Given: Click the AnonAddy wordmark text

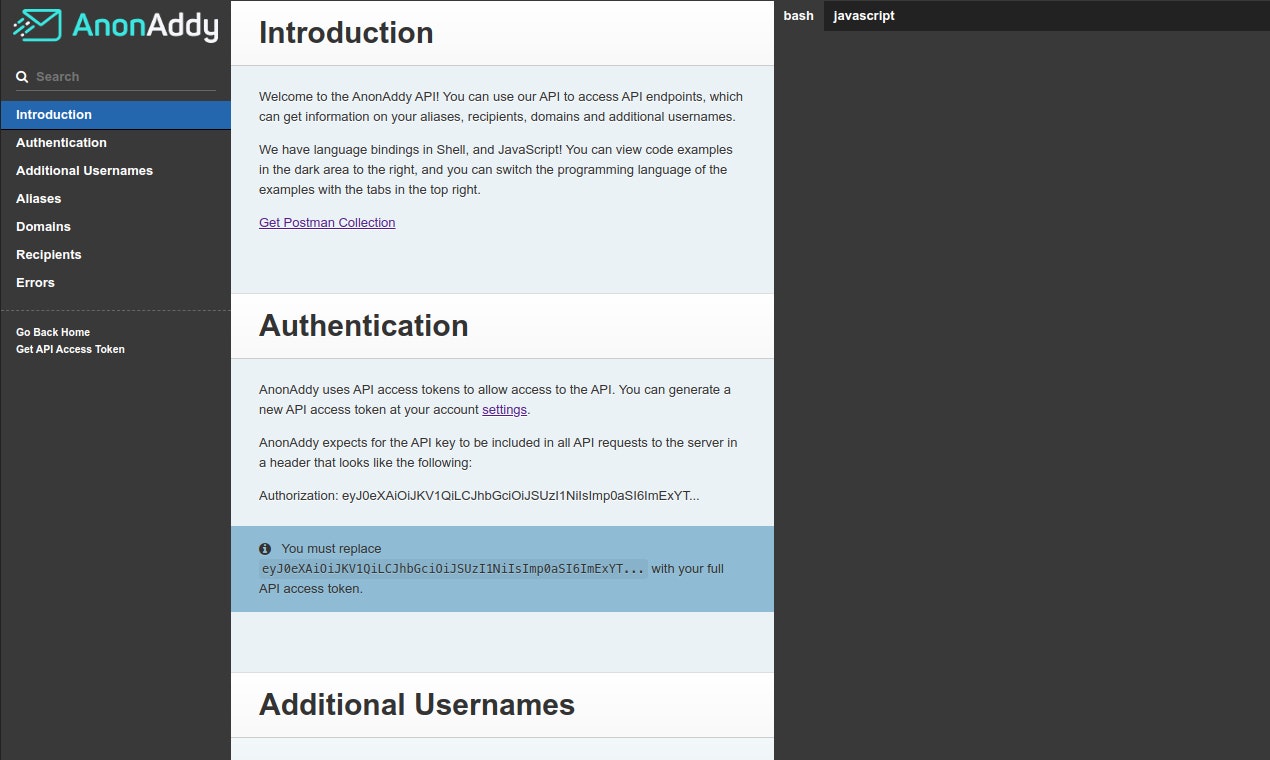Looking at the screenshot, I should [145, 26].
